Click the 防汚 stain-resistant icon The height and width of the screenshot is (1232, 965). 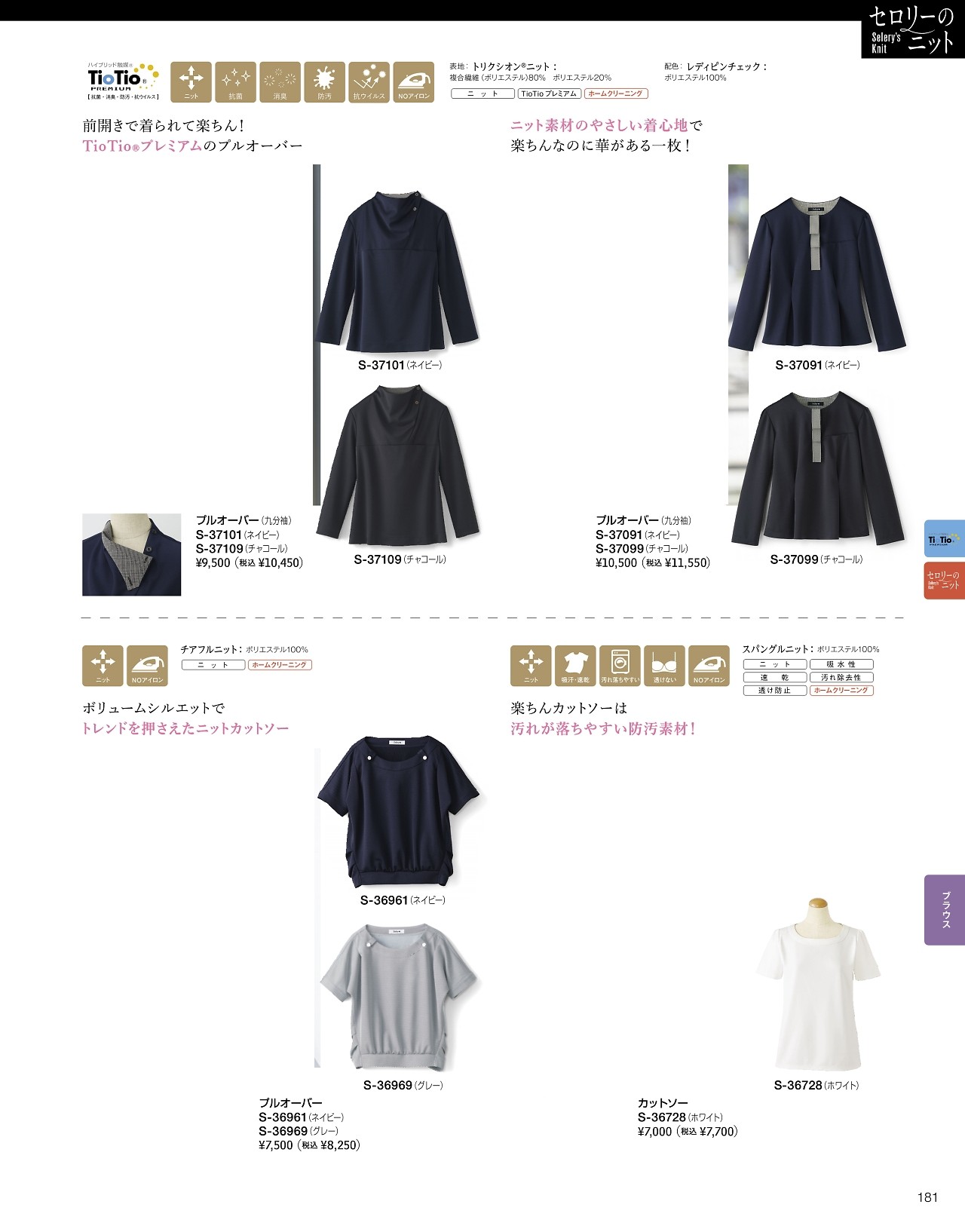tap(324, 82)
